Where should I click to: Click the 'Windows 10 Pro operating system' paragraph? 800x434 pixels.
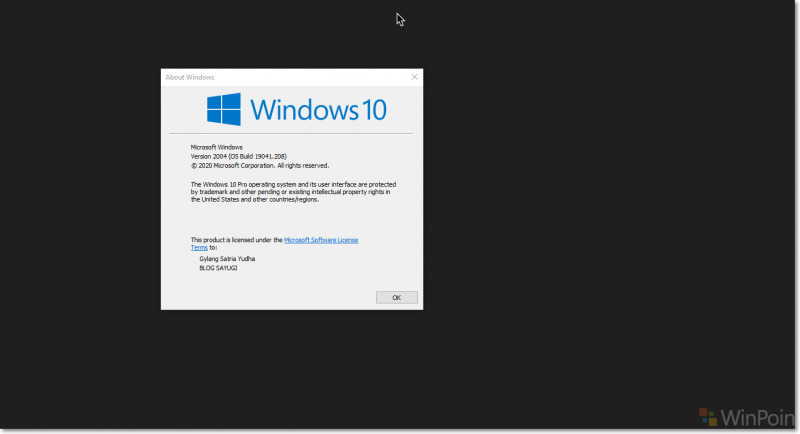293,192
